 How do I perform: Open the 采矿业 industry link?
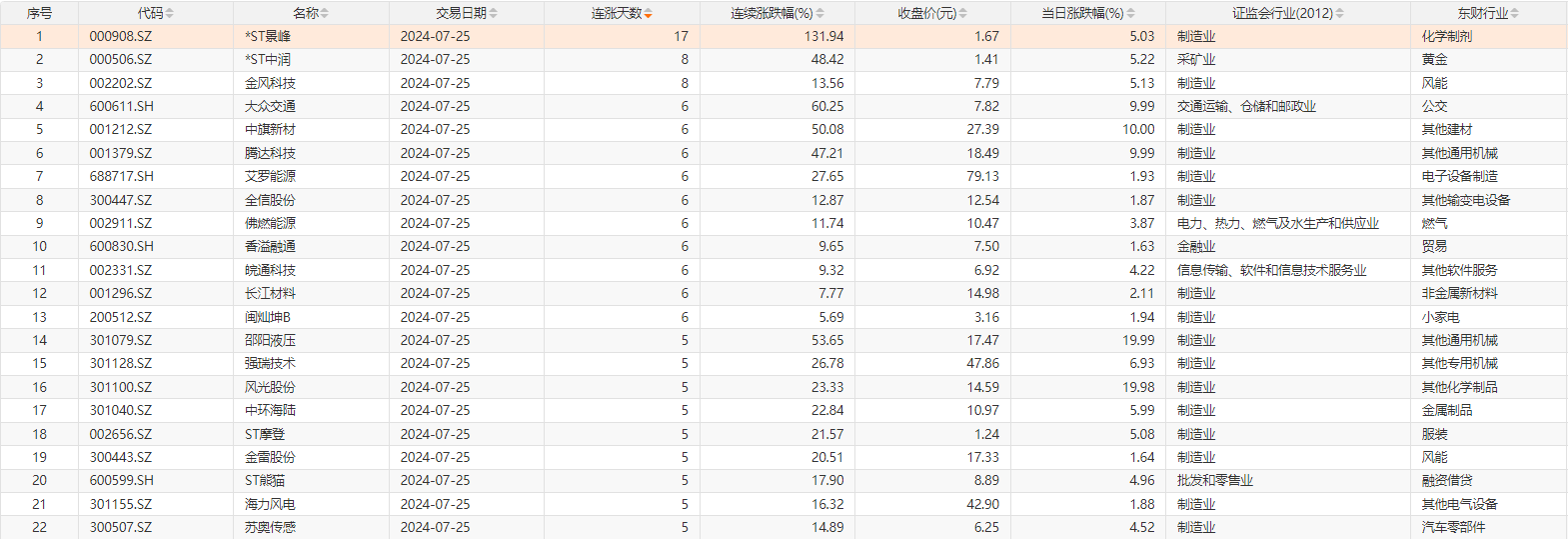tap(1196, 59)
